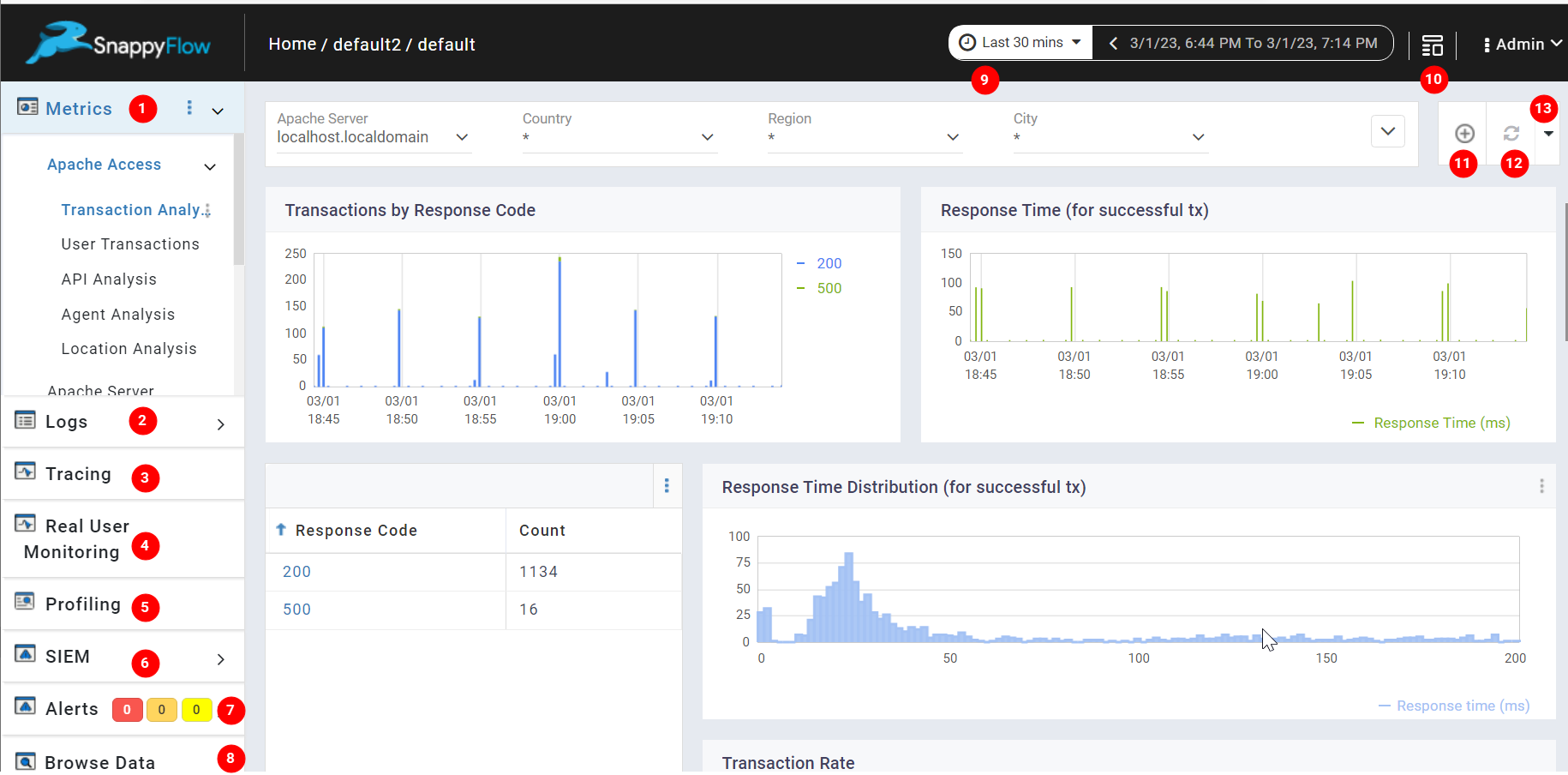The image size is (1568, 775).
Task: Sort table by Response Code column header
Action: (x=356, y=531)
